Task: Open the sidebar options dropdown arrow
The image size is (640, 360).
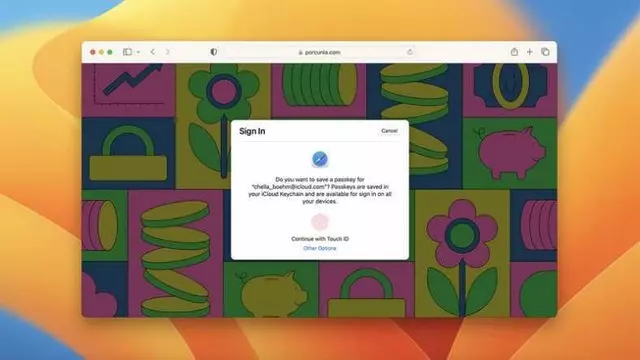Action: (138, 52)
